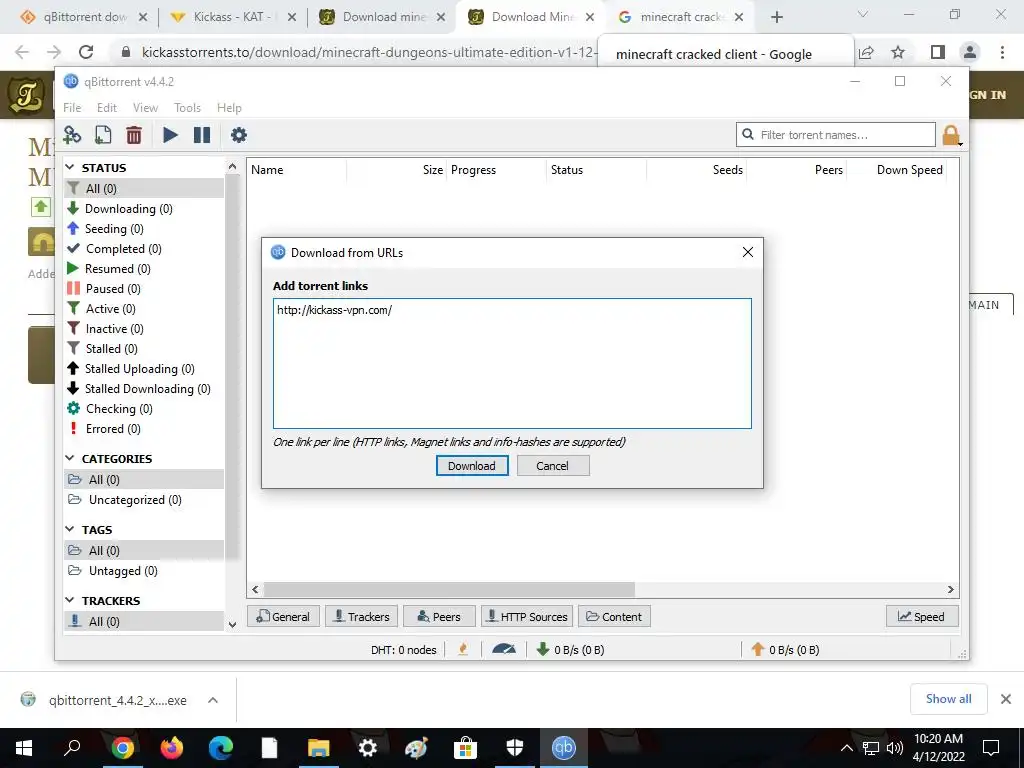Switch to the HTTP Sources tab

tap(527, 616)
